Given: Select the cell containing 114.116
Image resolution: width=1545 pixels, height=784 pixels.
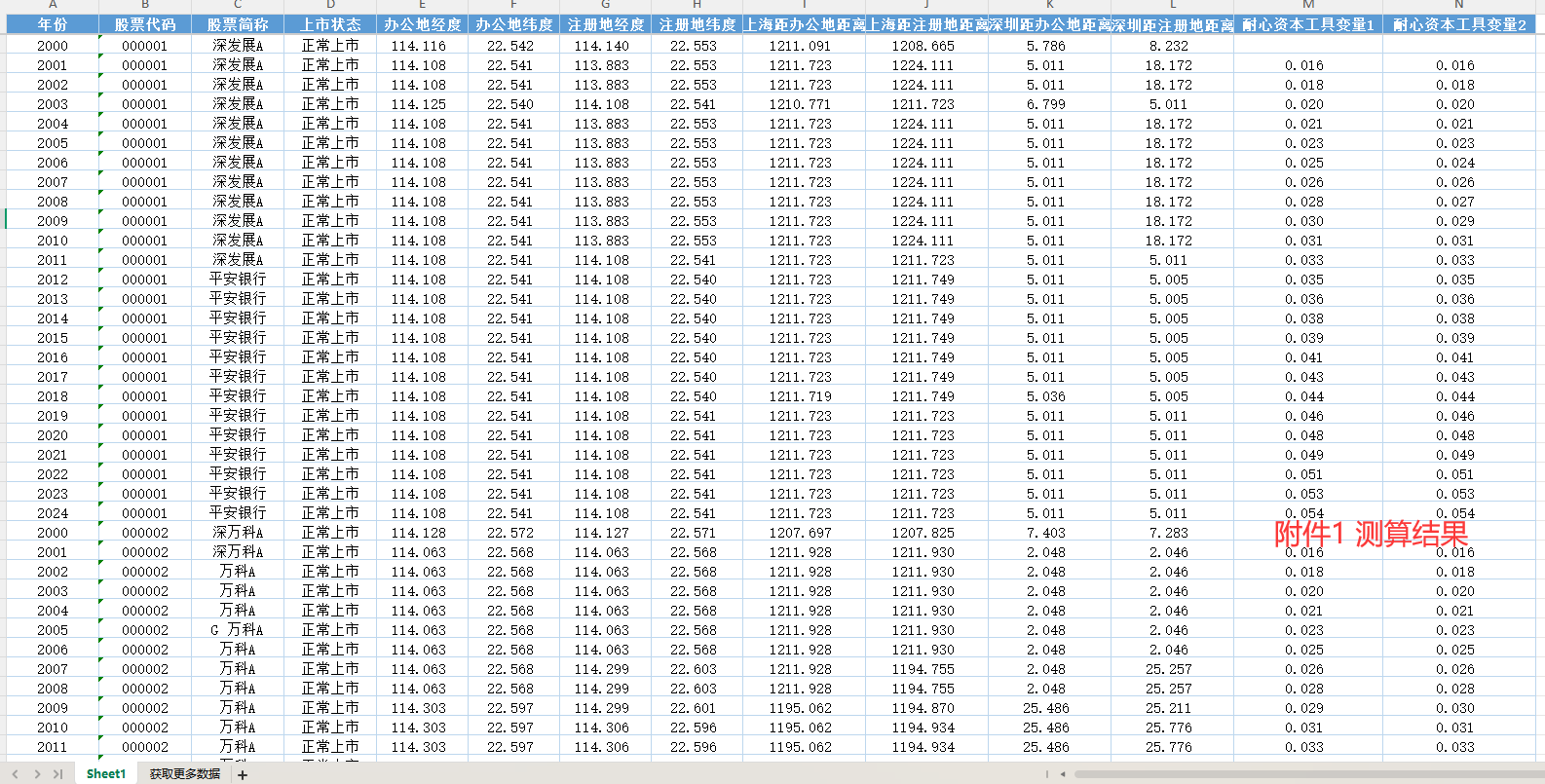Looking at the screenshot, I should [423, 46].
